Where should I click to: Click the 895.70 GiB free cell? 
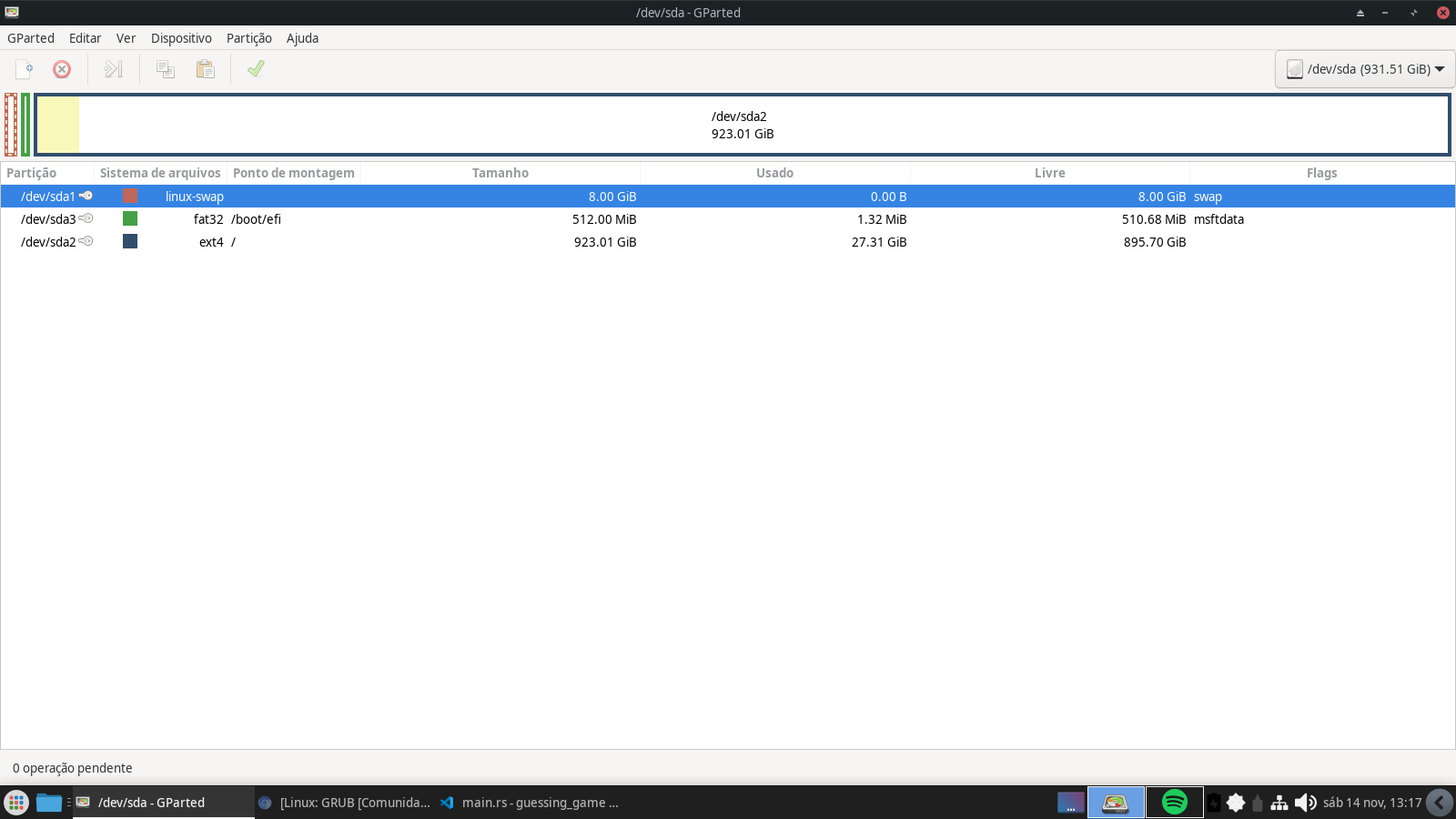pyautogui.click(x=1155, y=242)
